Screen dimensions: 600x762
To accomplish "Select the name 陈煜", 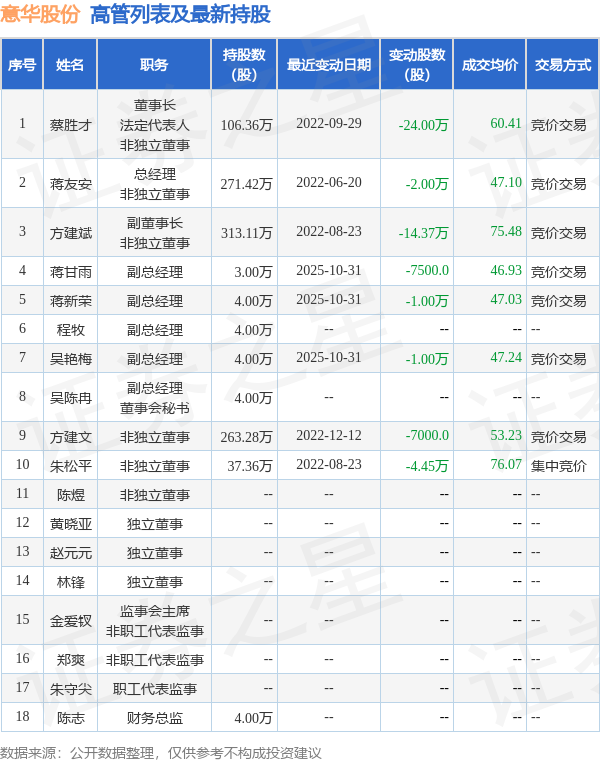I will 70,495.
